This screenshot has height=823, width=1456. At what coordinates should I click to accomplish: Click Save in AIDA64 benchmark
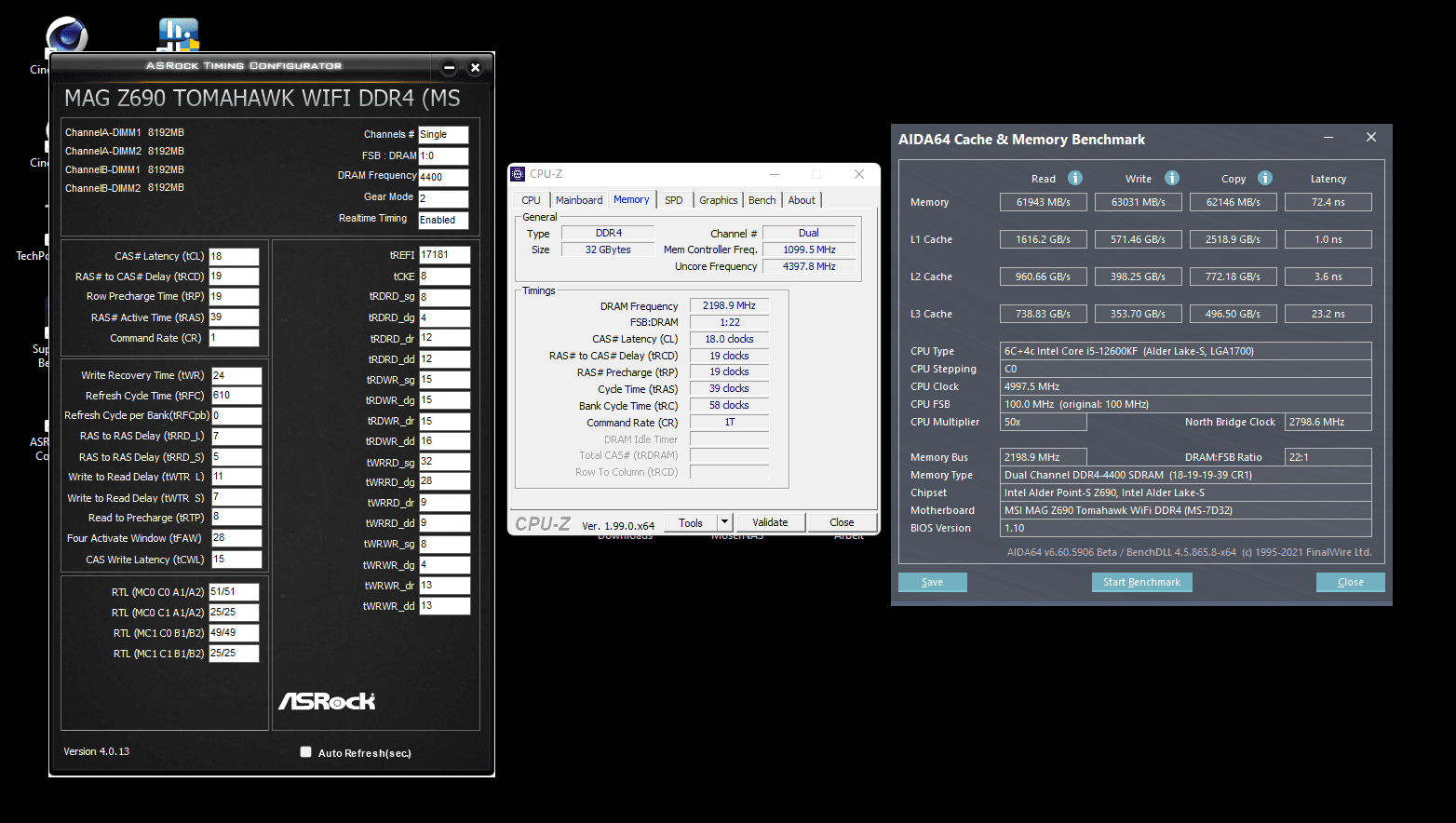pos(932,582)
